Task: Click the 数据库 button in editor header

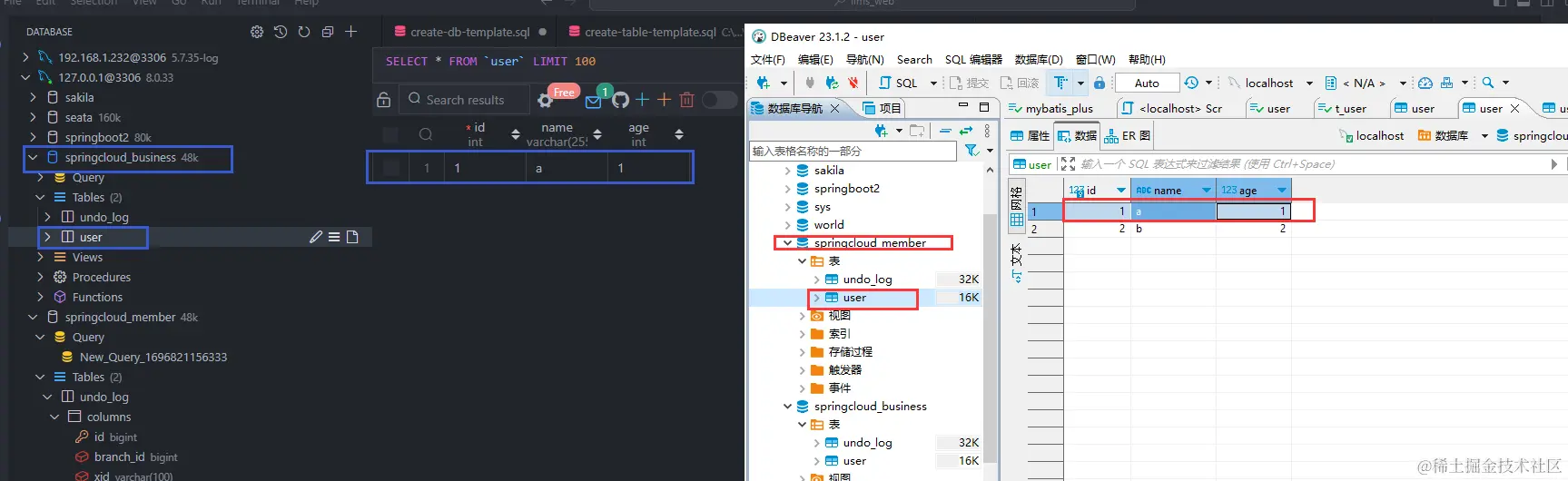Action: coord(1443,136)
